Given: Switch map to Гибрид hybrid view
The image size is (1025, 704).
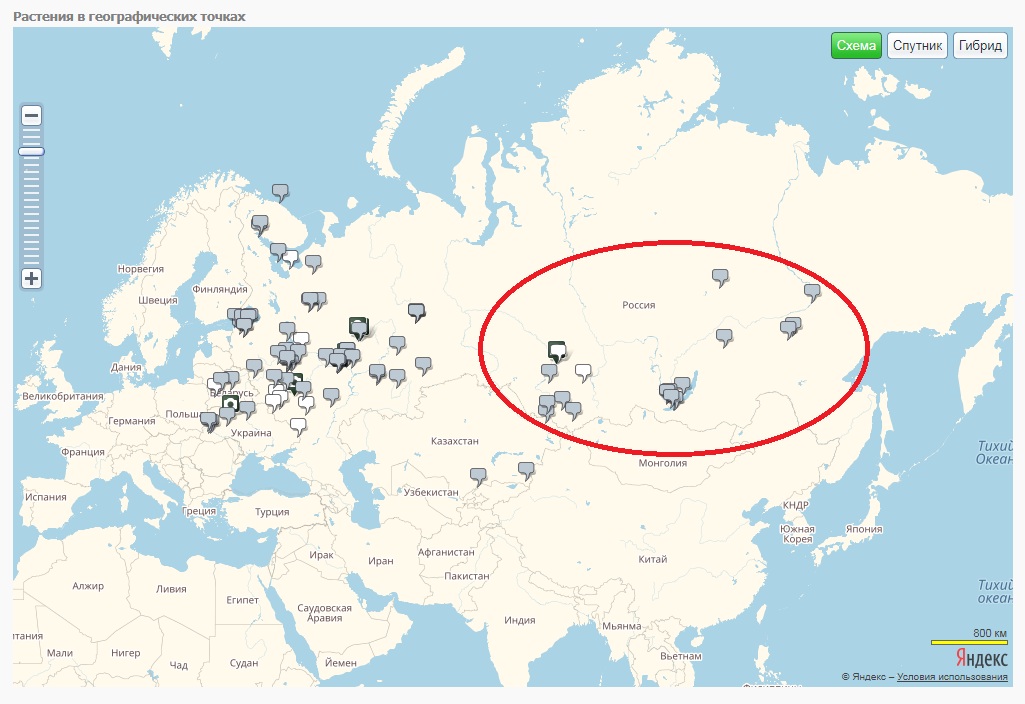Looking at the screenshot, I should (980, 46).
